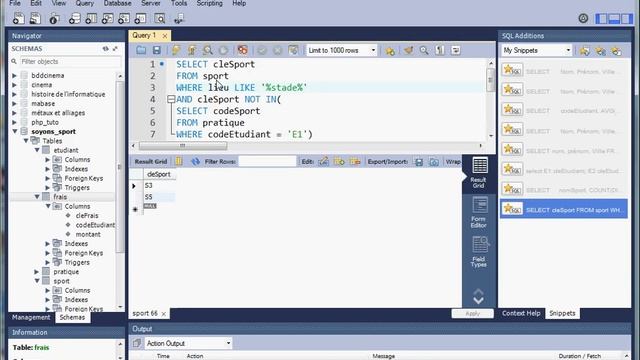Switch to the Management tab
This screenshot has height=360, width=640.
point(31,317)
